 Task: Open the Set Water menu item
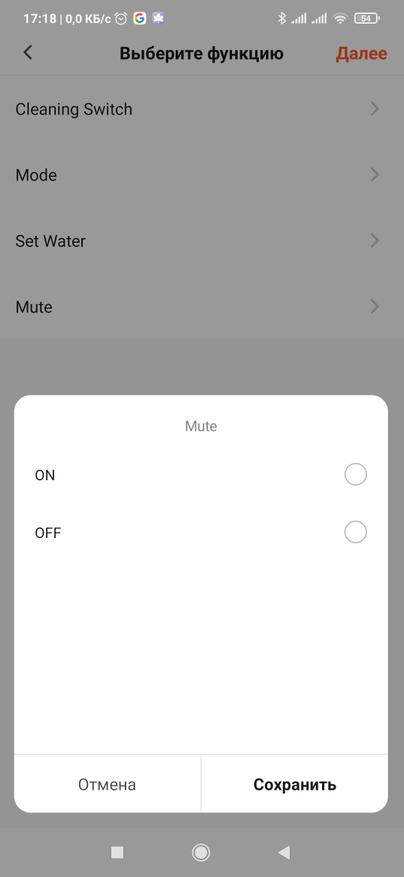tap(202, 241)
